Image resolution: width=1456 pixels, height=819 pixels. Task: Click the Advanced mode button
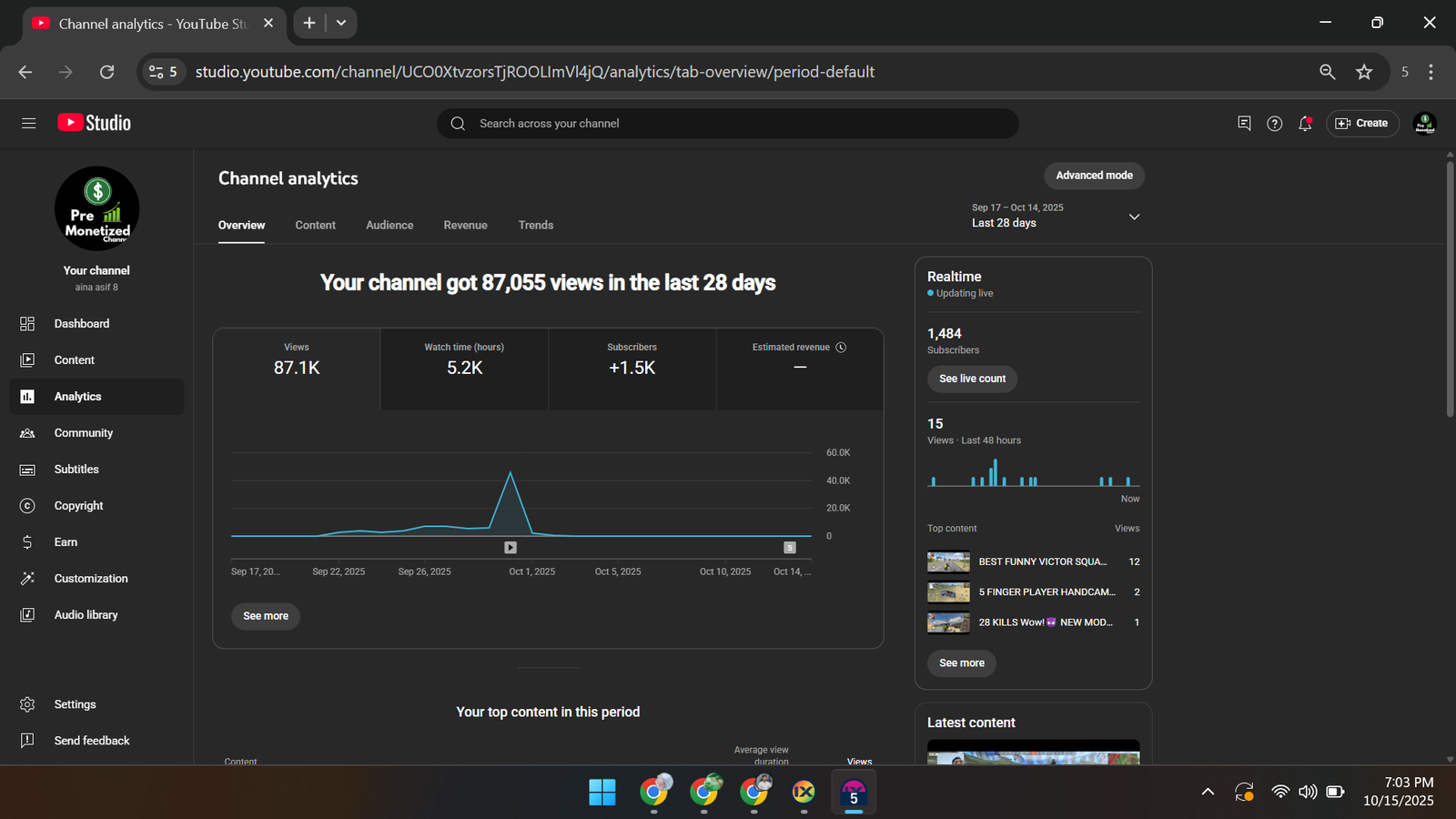[x=1094, y=176]
